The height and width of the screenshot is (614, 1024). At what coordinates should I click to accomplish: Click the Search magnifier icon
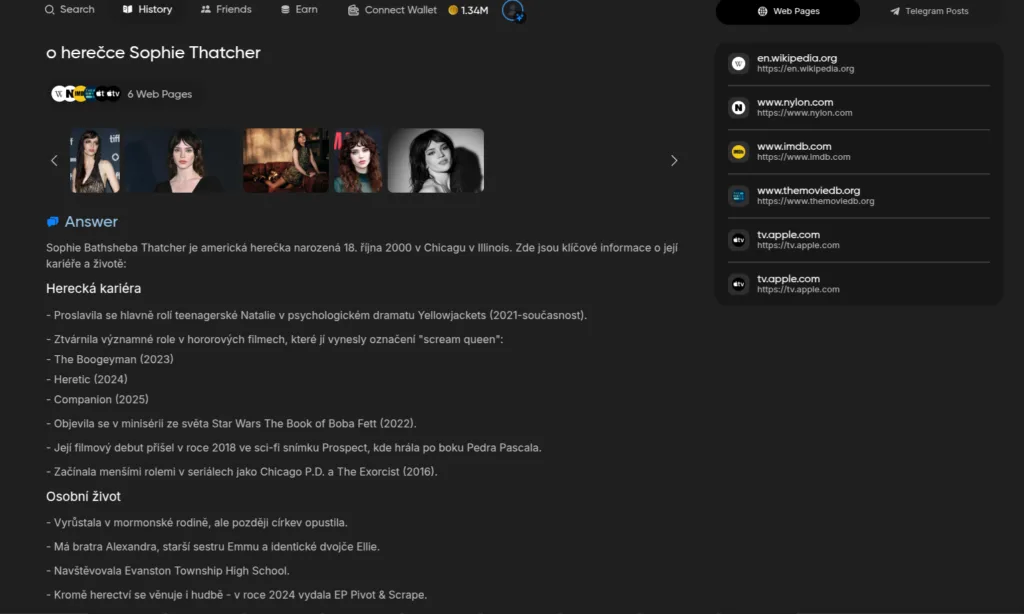click(x=50, y=10)
